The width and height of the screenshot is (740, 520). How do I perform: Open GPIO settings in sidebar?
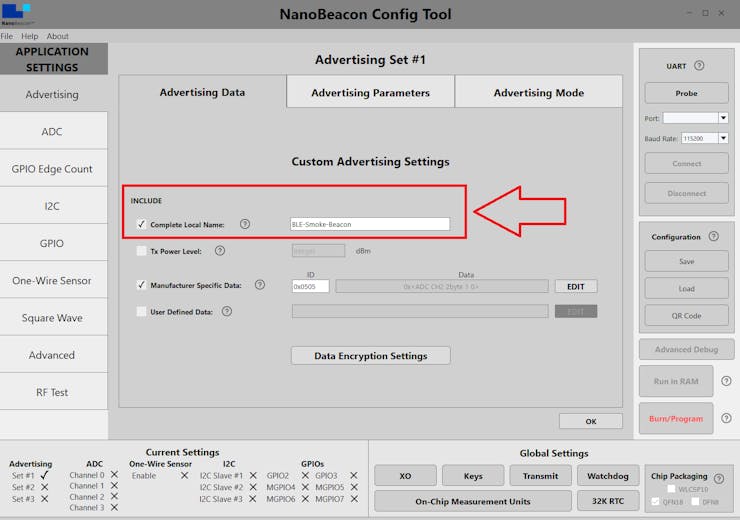click(x=53, y=243)
